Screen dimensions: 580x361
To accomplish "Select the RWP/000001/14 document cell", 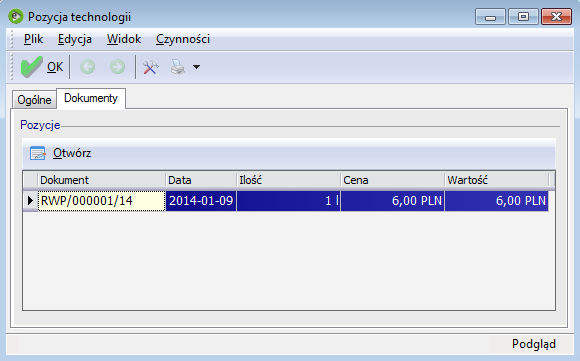I will tap(102, 201).
